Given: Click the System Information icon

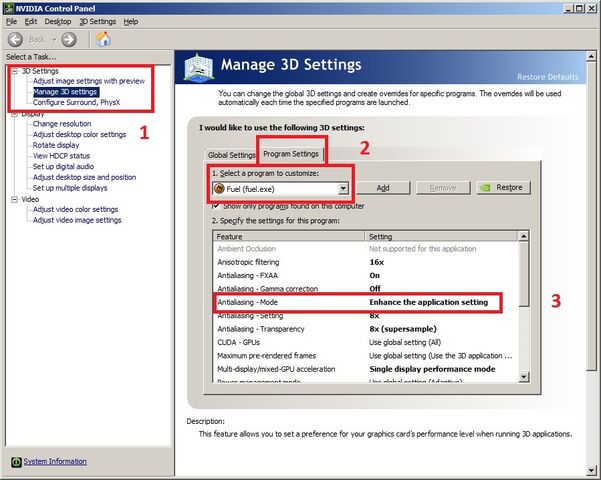Looking at the screenshot, I should point(16,462).
